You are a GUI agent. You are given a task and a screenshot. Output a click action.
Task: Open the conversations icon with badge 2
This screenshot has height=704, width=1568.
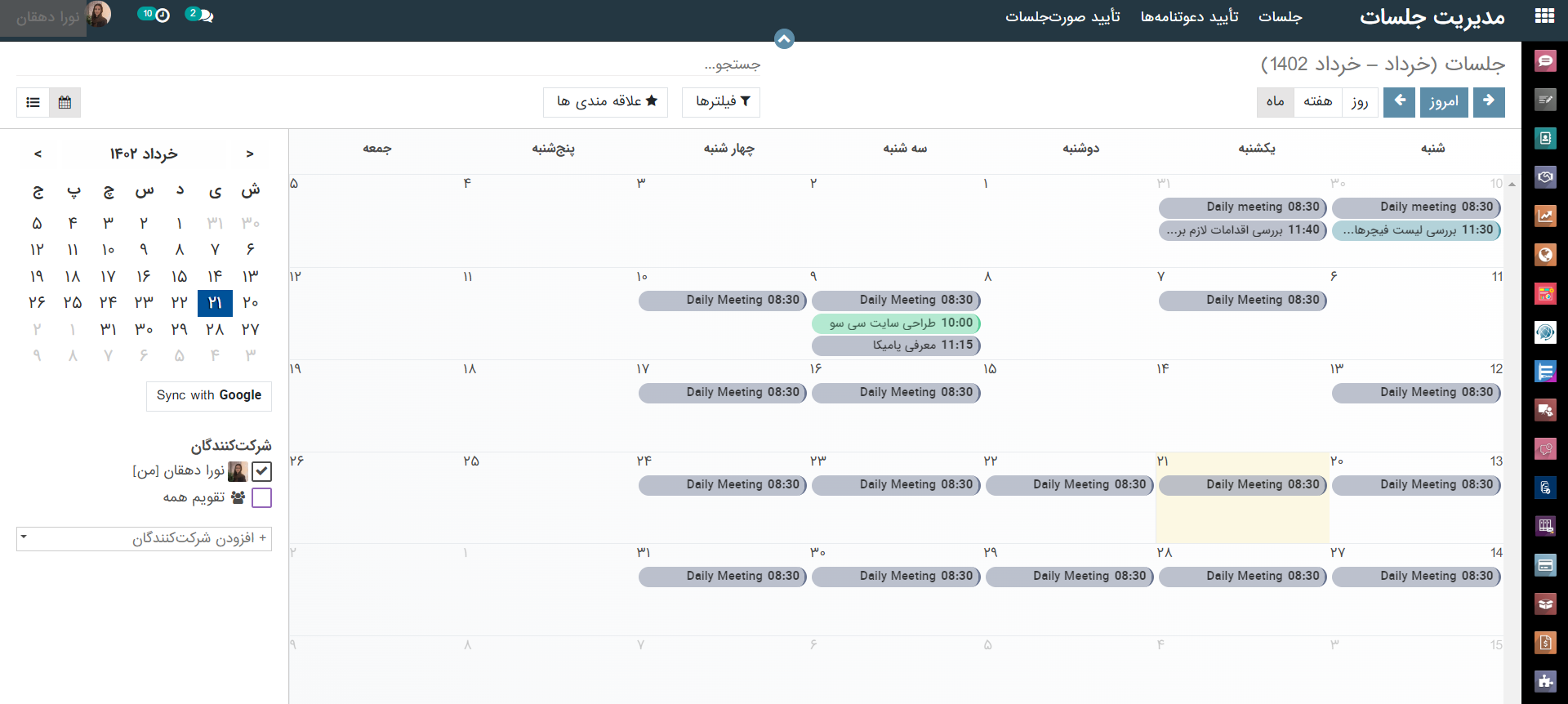(x=206, y=16)
